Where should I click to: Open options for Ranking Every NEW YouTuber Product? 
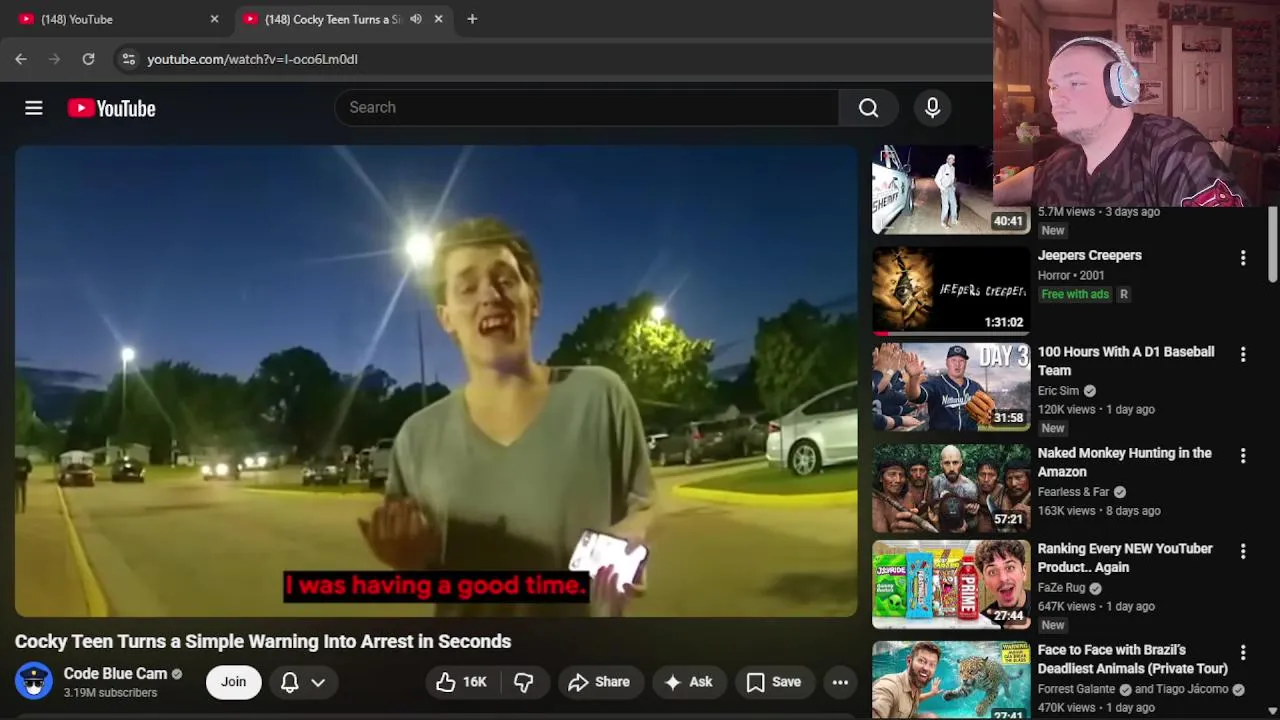click(1243, 552)
